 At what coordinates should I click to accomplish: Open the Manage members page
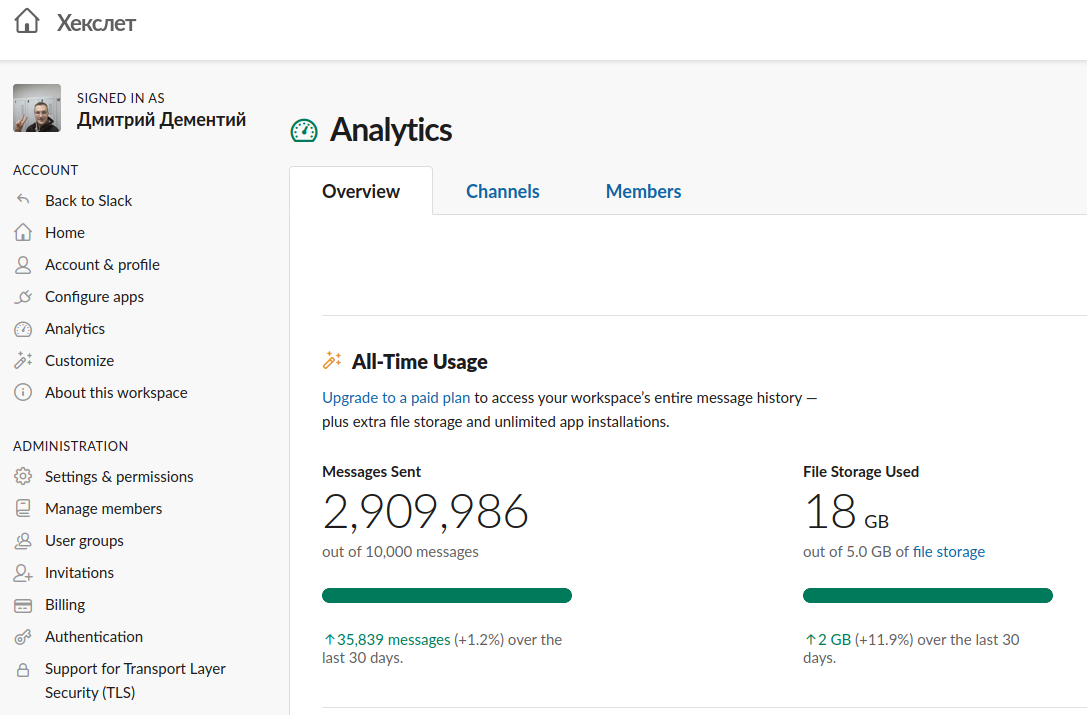(x=103, y=508)
